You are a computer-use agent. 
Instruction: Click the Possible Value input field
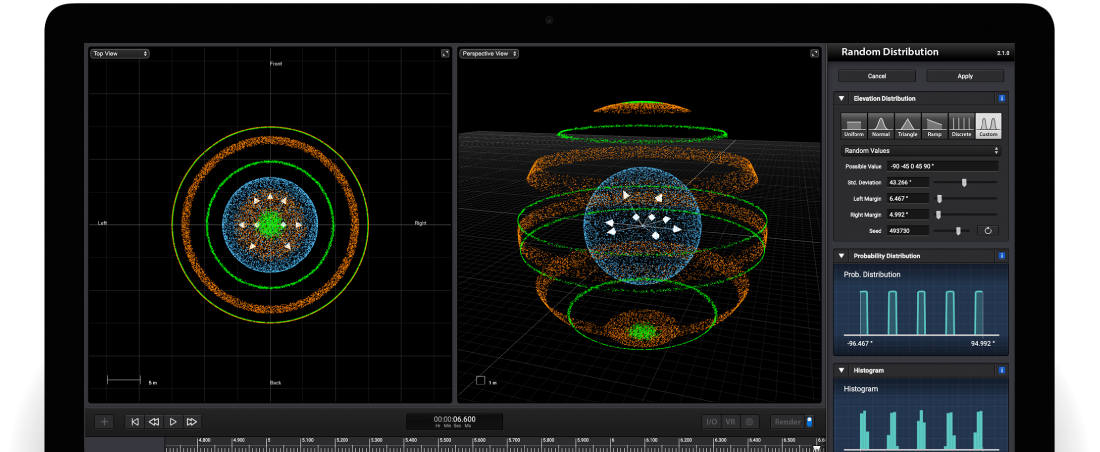tap(941, 166)
